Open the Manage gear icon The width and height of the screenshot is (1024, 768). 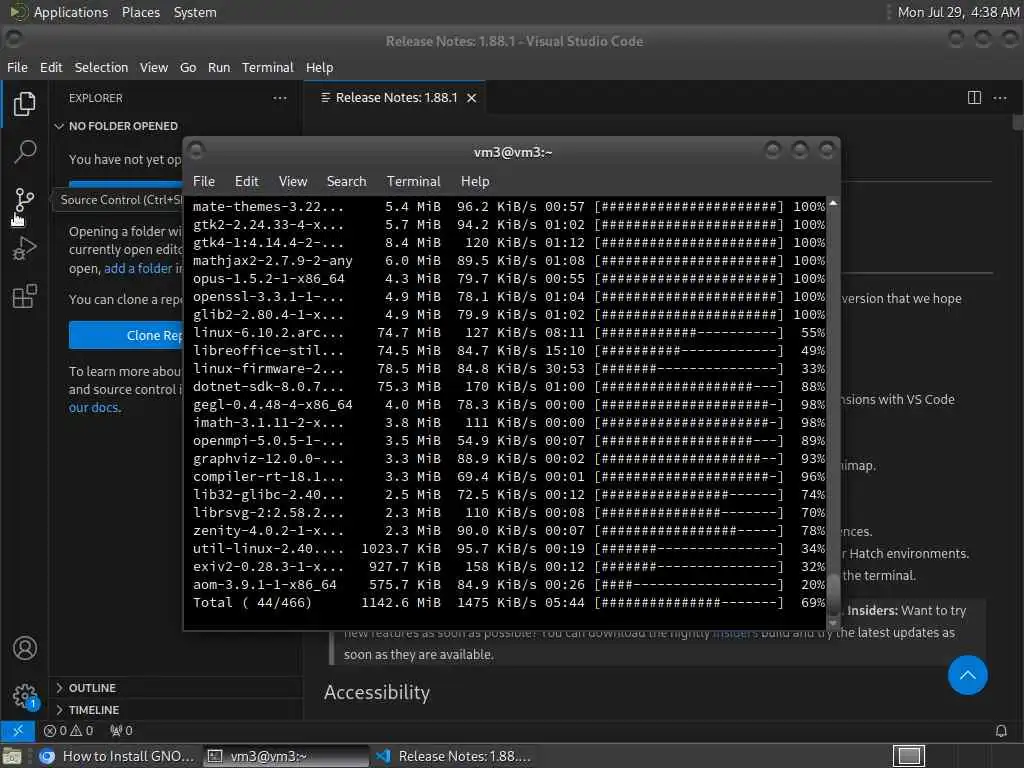[x=25, y=696]
